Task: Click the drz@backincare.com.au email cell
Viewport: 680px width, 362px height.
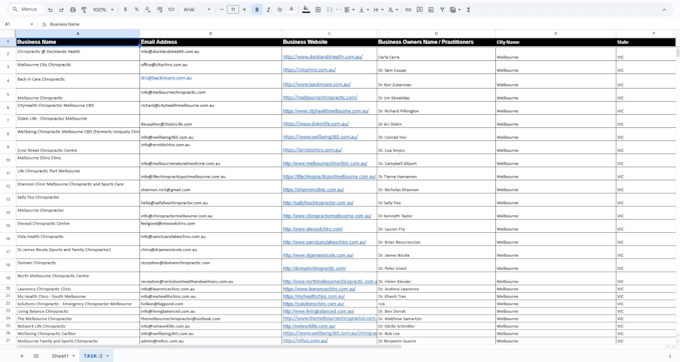Action: coord(210,81)
